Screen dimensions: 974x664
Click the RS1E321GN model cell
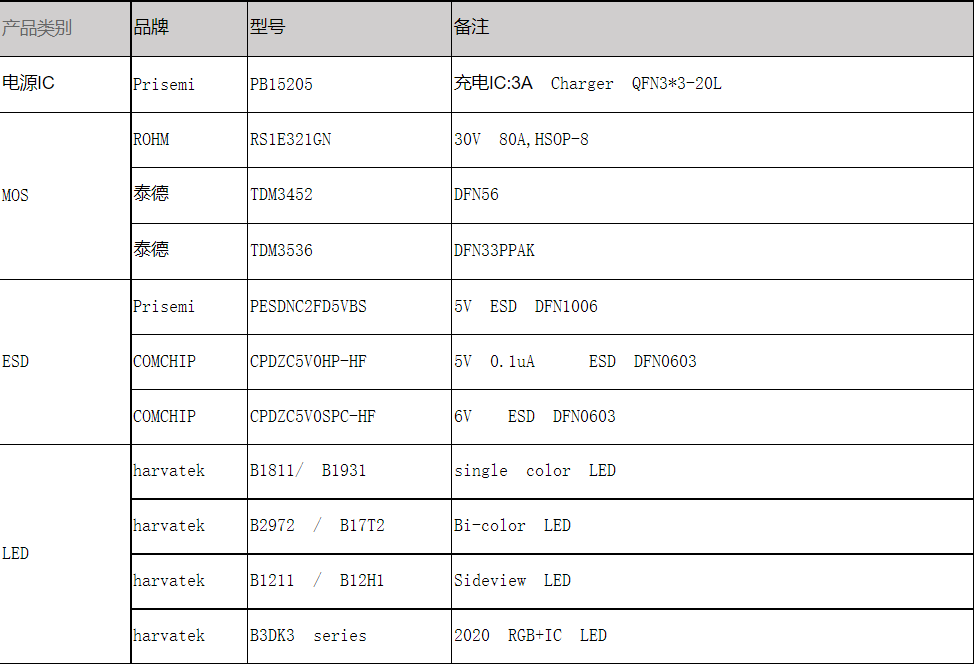[x=350, y=140]
